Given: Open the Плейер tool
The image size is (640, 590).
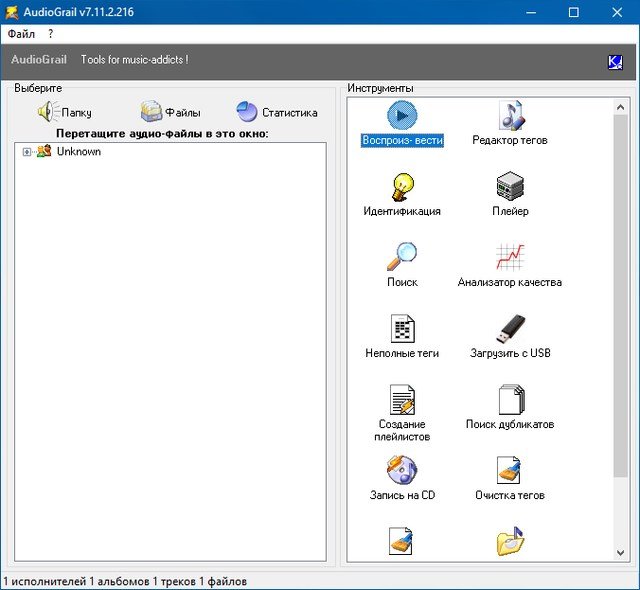Looking at the screenshot, I should pos(510,186).
